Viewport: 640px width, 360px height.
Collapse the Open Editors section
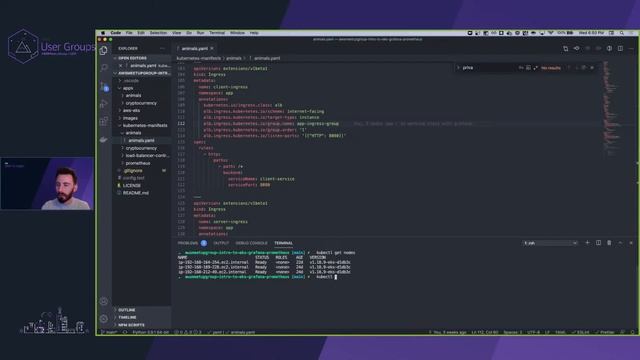142,58
